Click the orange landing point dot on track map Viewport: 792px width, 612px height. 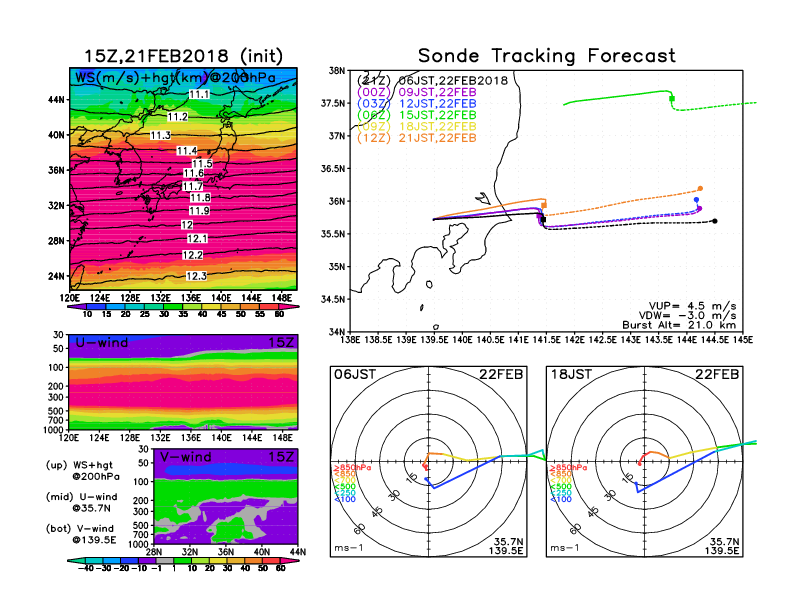point(700,188)
